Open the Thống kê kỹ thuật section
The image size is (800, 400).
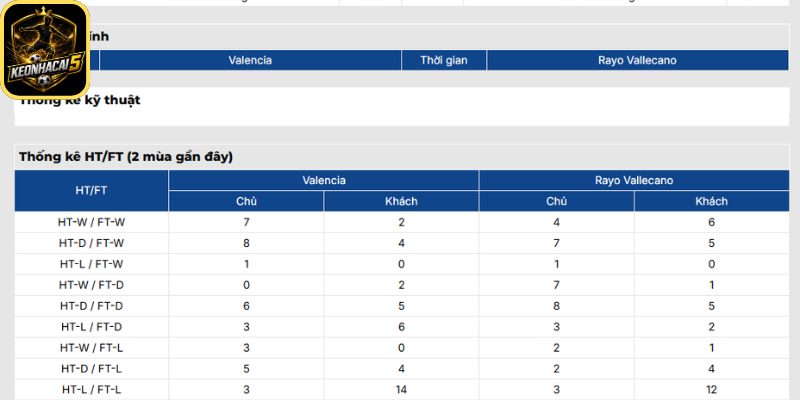[80, 100]
